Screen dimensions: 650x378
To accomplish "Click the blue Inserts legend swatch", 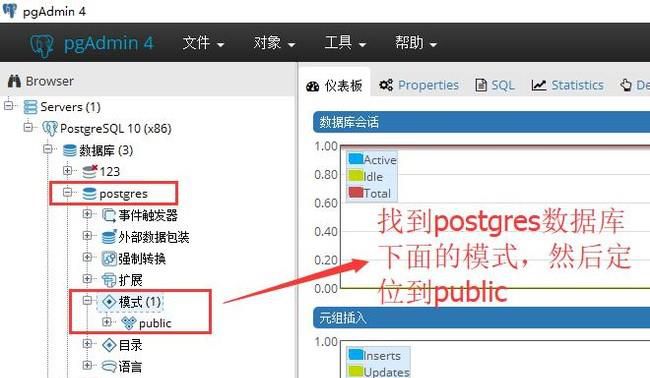I will tap(356, 354).
